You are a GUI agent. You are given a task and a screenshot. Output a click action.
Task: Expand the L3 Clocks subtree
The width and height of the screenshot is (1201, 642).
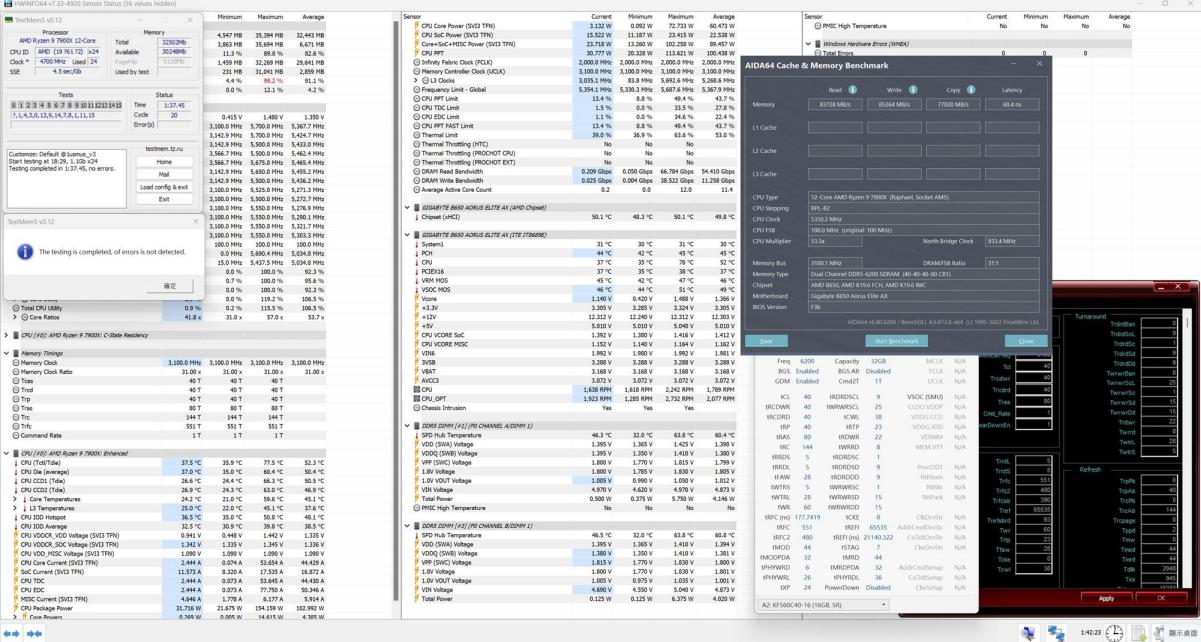tap(417, 80)
